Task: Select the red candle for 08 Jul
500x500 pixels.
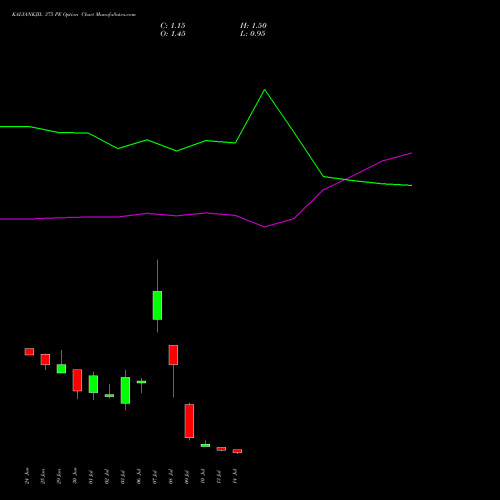Action: coord(173,355)
